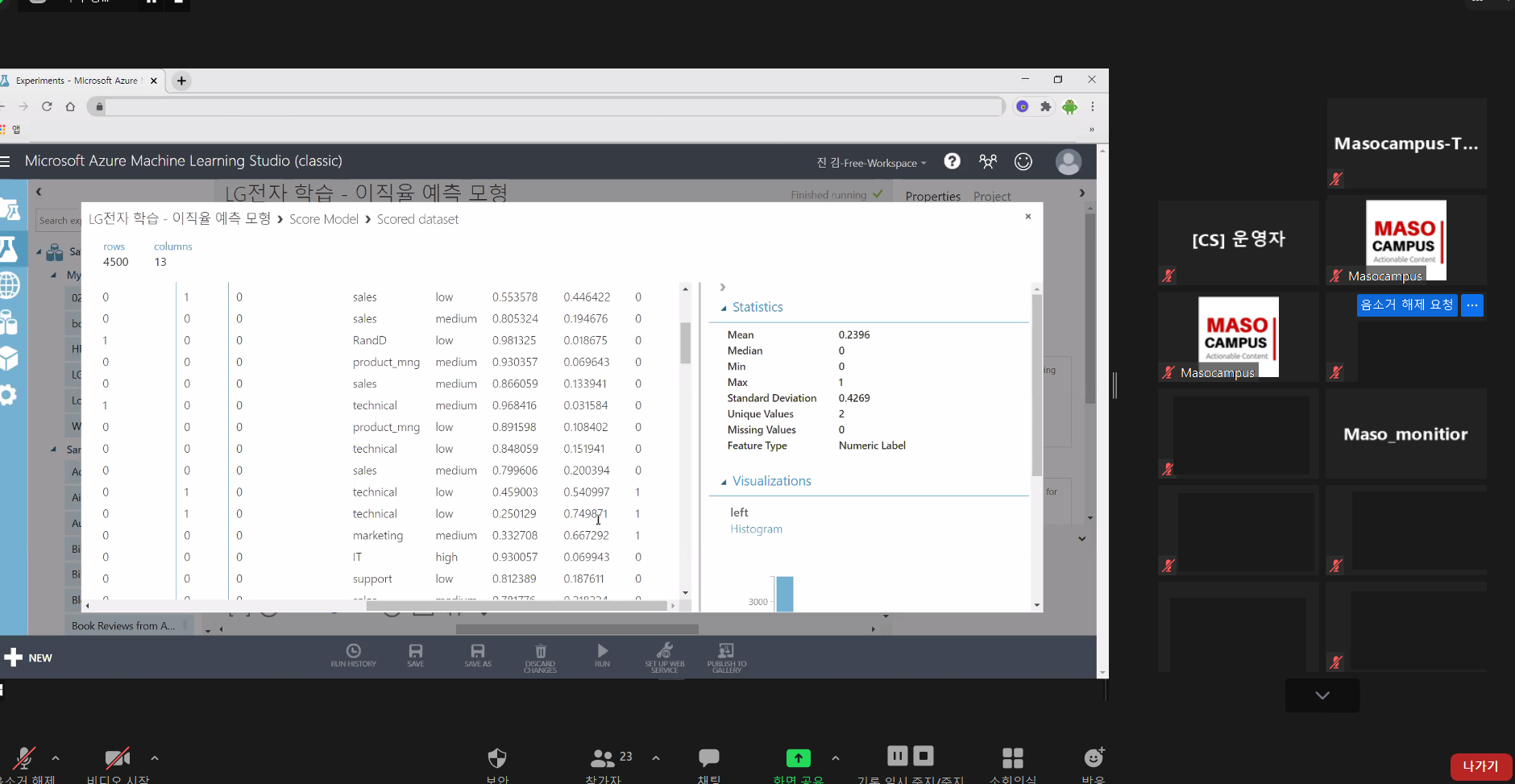
Task: Open the community people icon
Action: click(x=987, y=162)
